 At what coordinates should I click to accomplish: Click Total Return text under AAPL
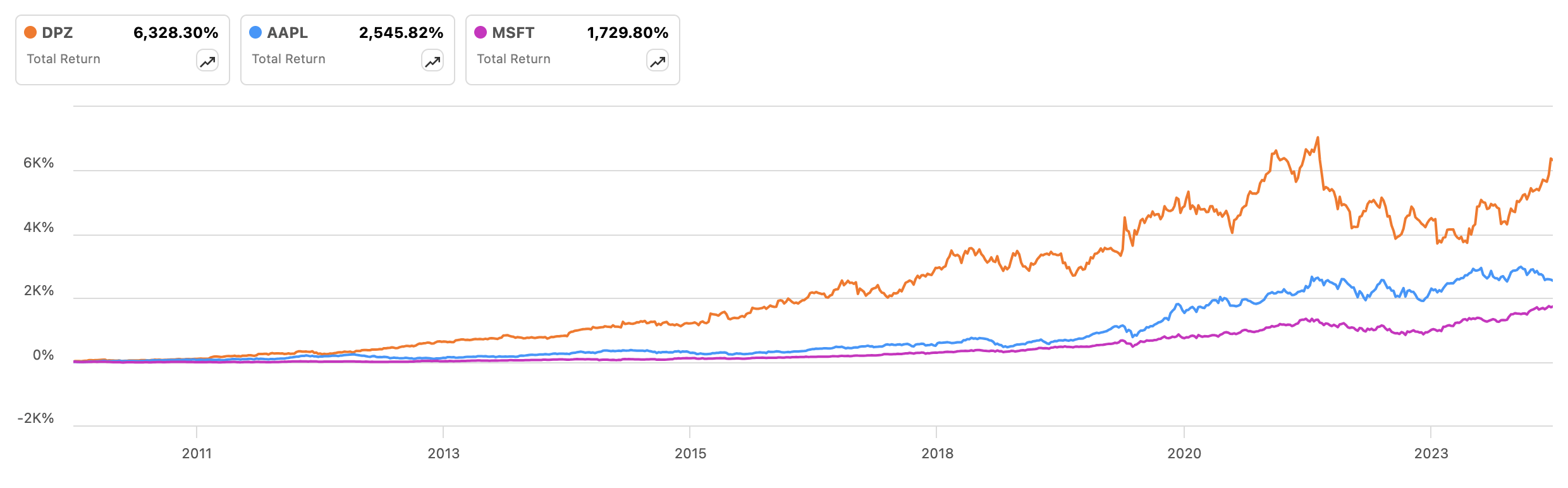click(x=288, y=59)
